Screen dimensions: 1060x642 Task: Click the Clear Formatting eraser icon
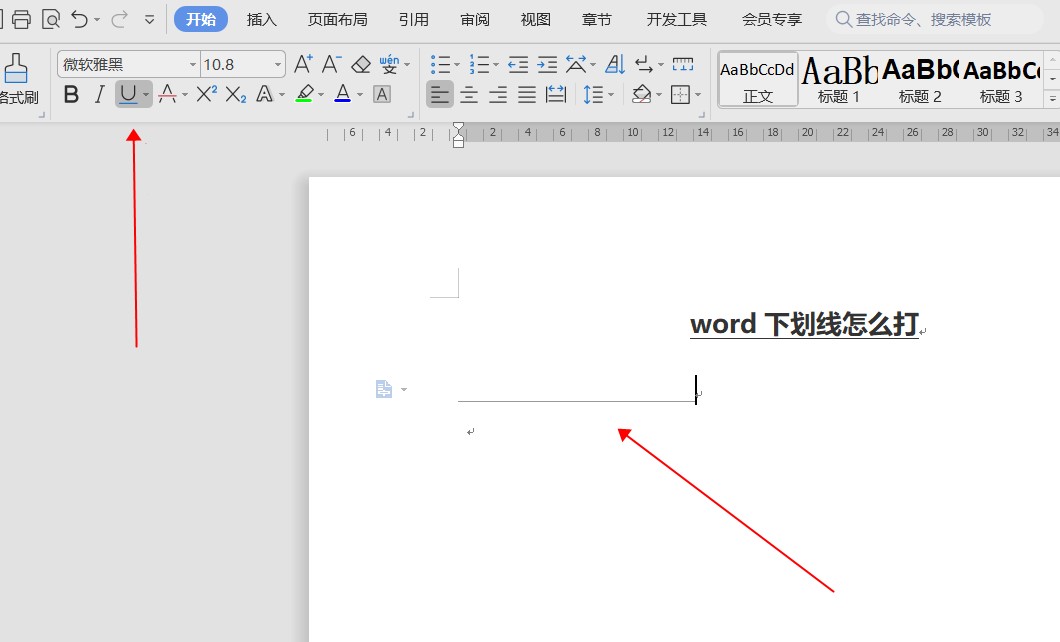pyautogui.click(x=361, y=65)
